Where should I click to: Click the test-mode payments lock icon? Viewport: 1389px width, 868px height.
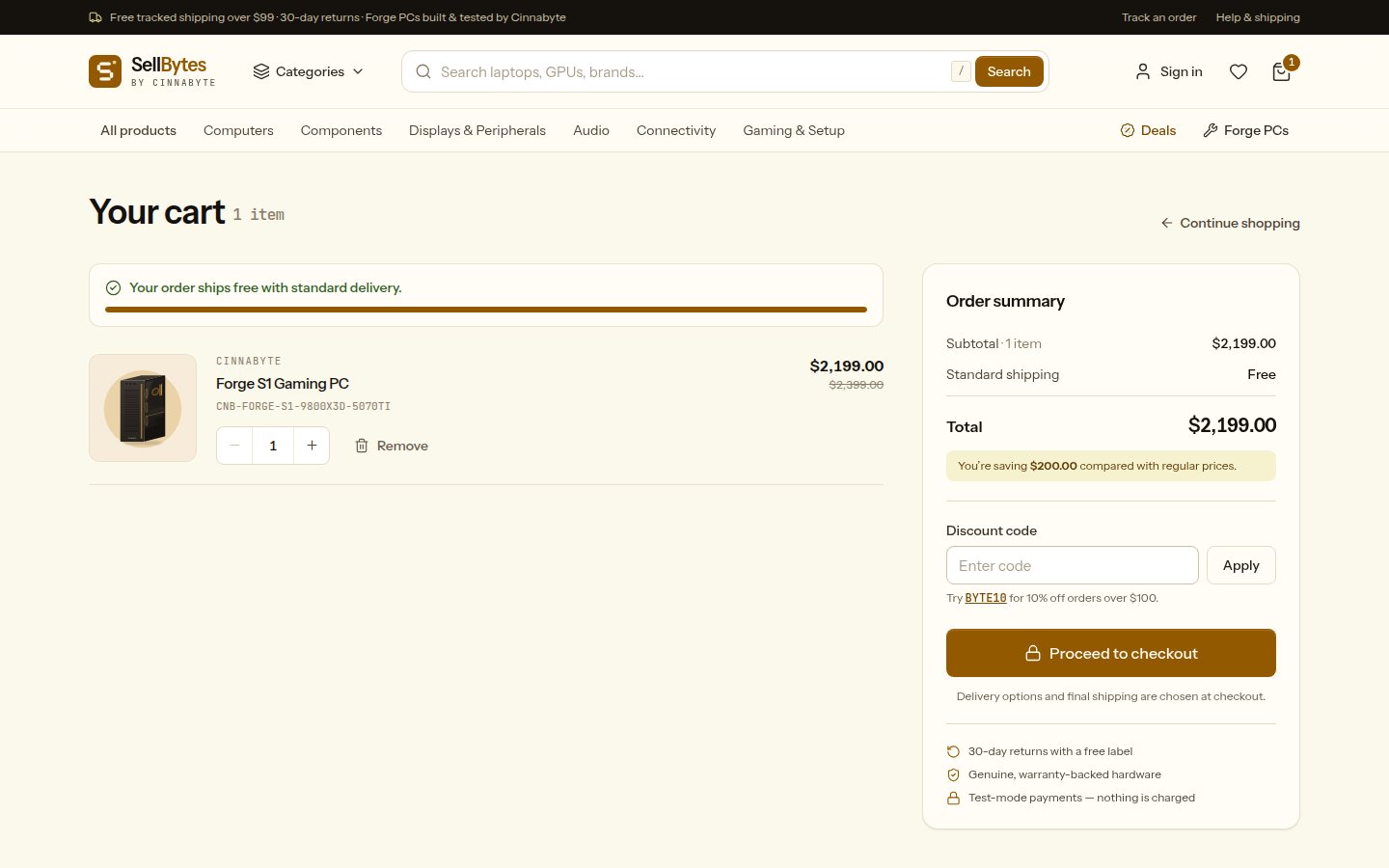pos(953,798)
